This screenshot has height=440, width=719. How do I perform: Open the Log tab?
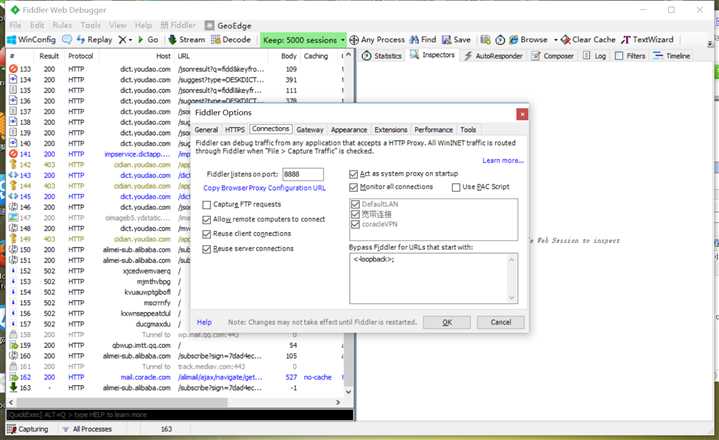tap(594, 56)
